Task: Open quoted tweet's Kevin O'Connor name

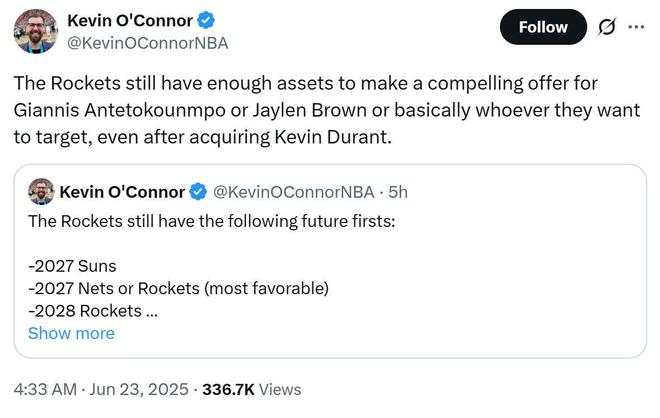Action: click(x=122, y=191)
